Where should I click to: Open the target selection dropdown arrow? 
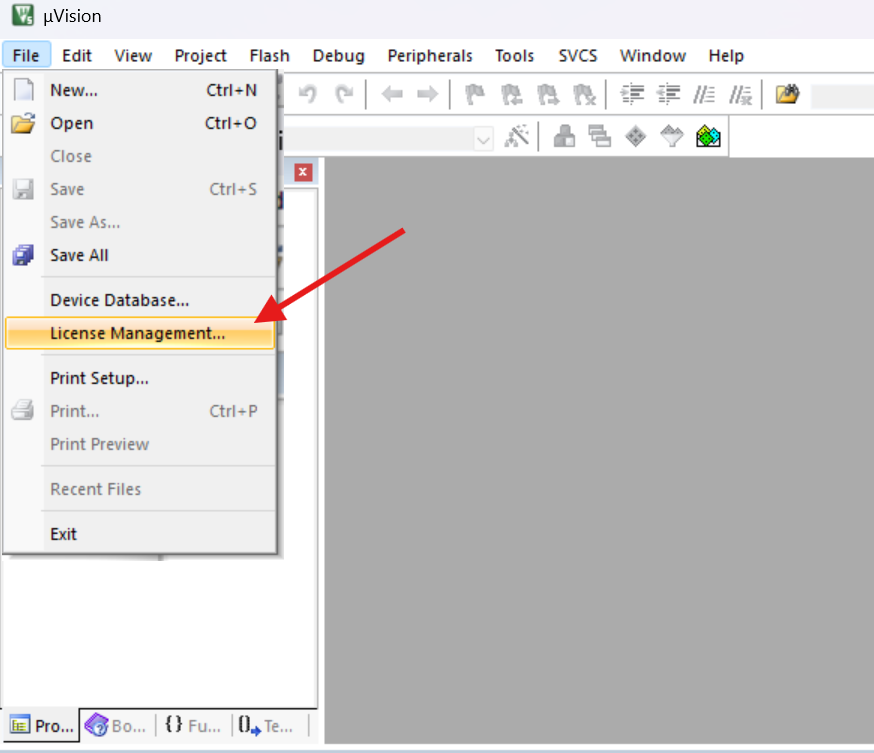tap(483, 139)
